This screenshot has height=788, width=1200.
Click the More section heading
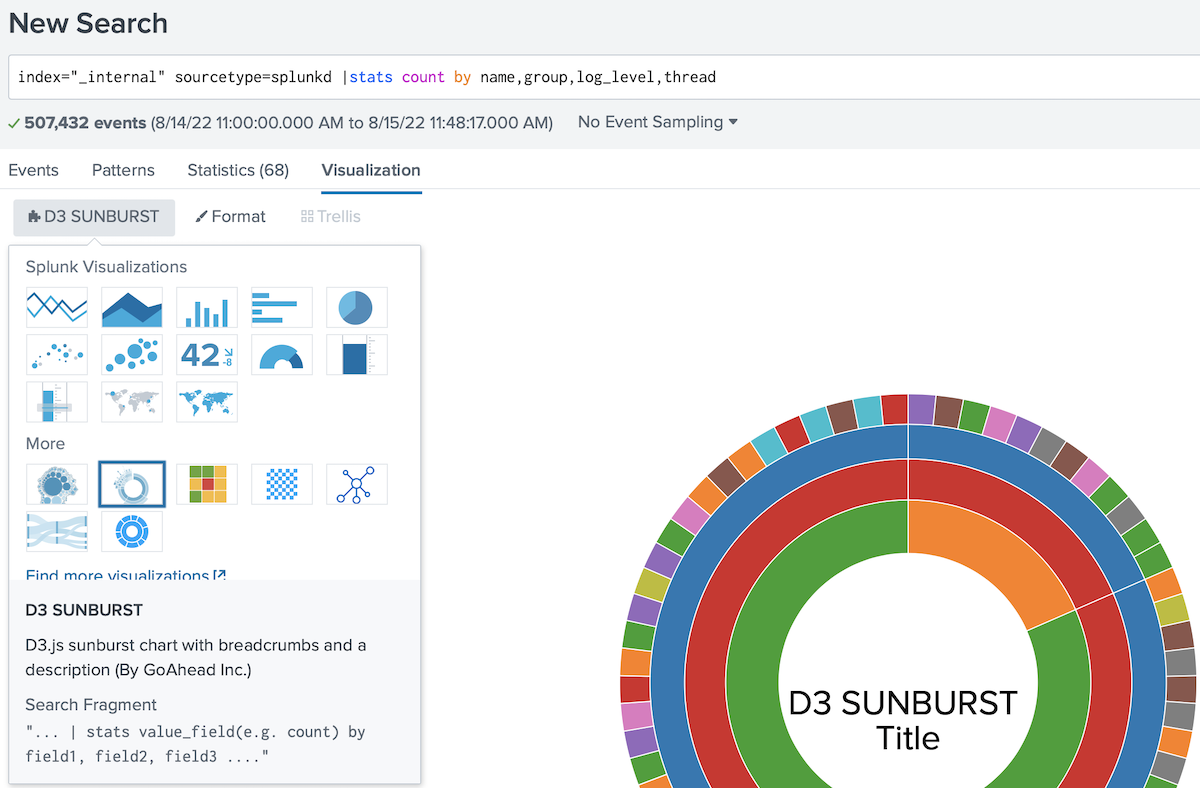point(45,444)
